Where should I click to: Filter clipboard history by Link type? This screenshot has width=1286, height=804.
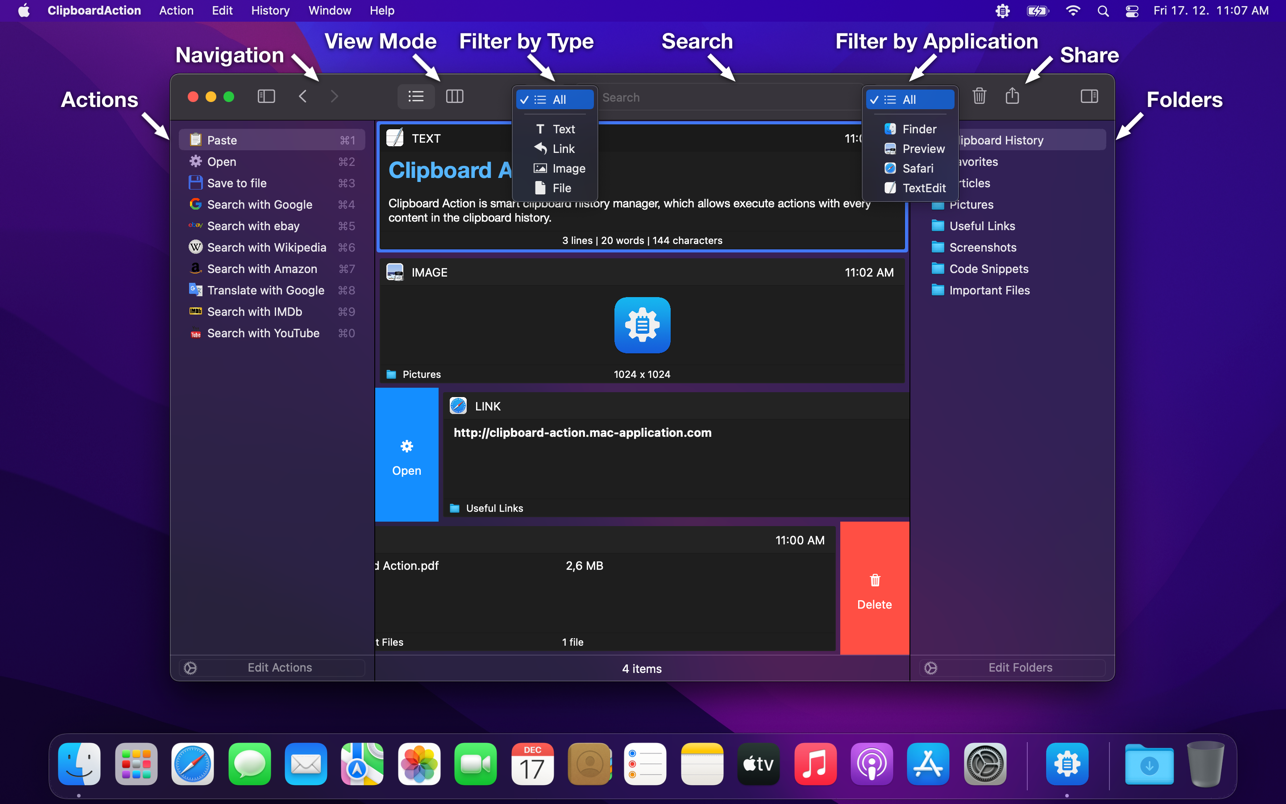coord(555,149)
